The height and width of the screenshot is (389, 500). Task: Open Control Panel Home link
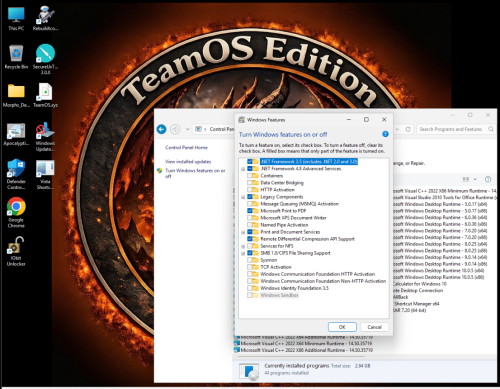186,147
